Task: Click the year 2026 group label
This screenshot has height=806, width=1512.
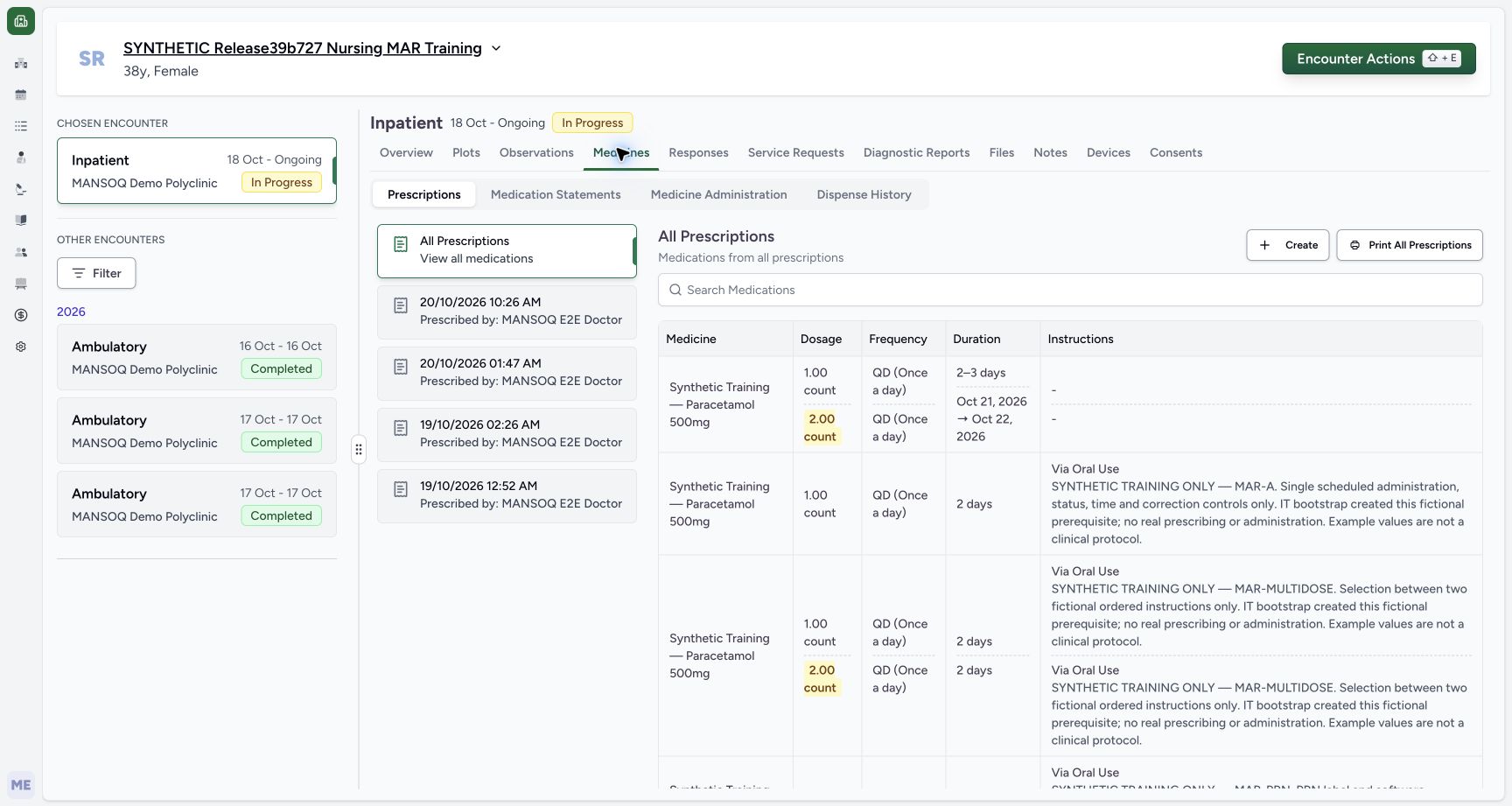Action: [x=71, y=312]
